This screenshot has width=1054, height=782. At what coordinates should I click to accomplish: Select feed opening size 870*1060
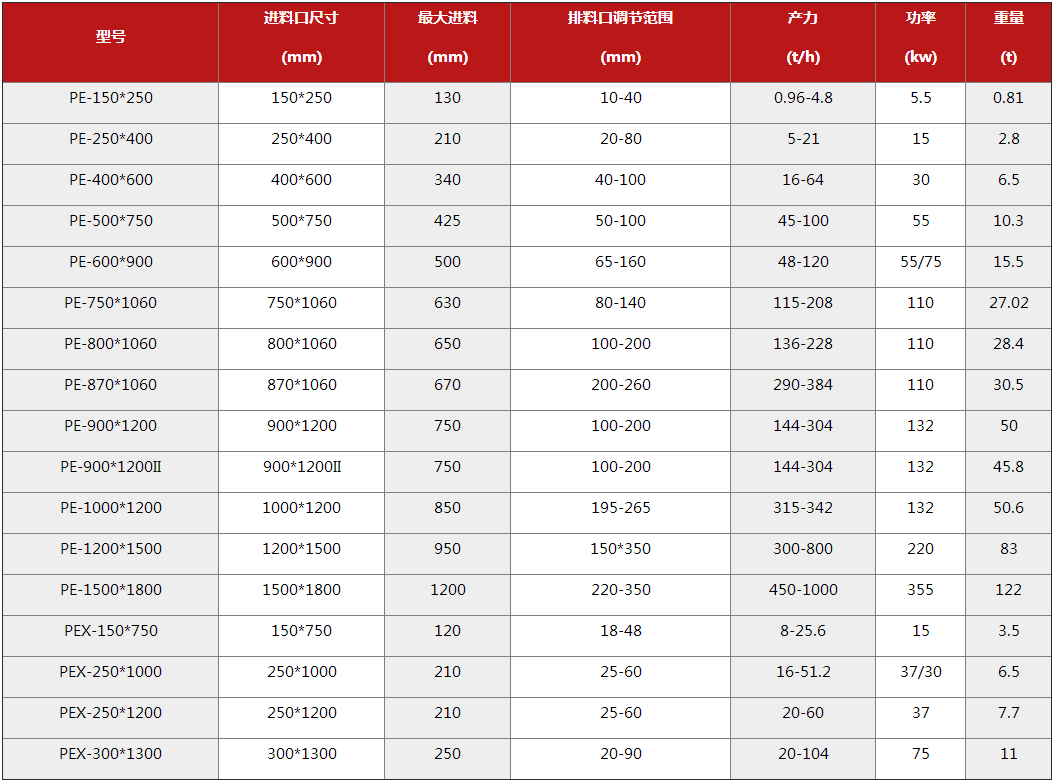click(x=301, y=385)
